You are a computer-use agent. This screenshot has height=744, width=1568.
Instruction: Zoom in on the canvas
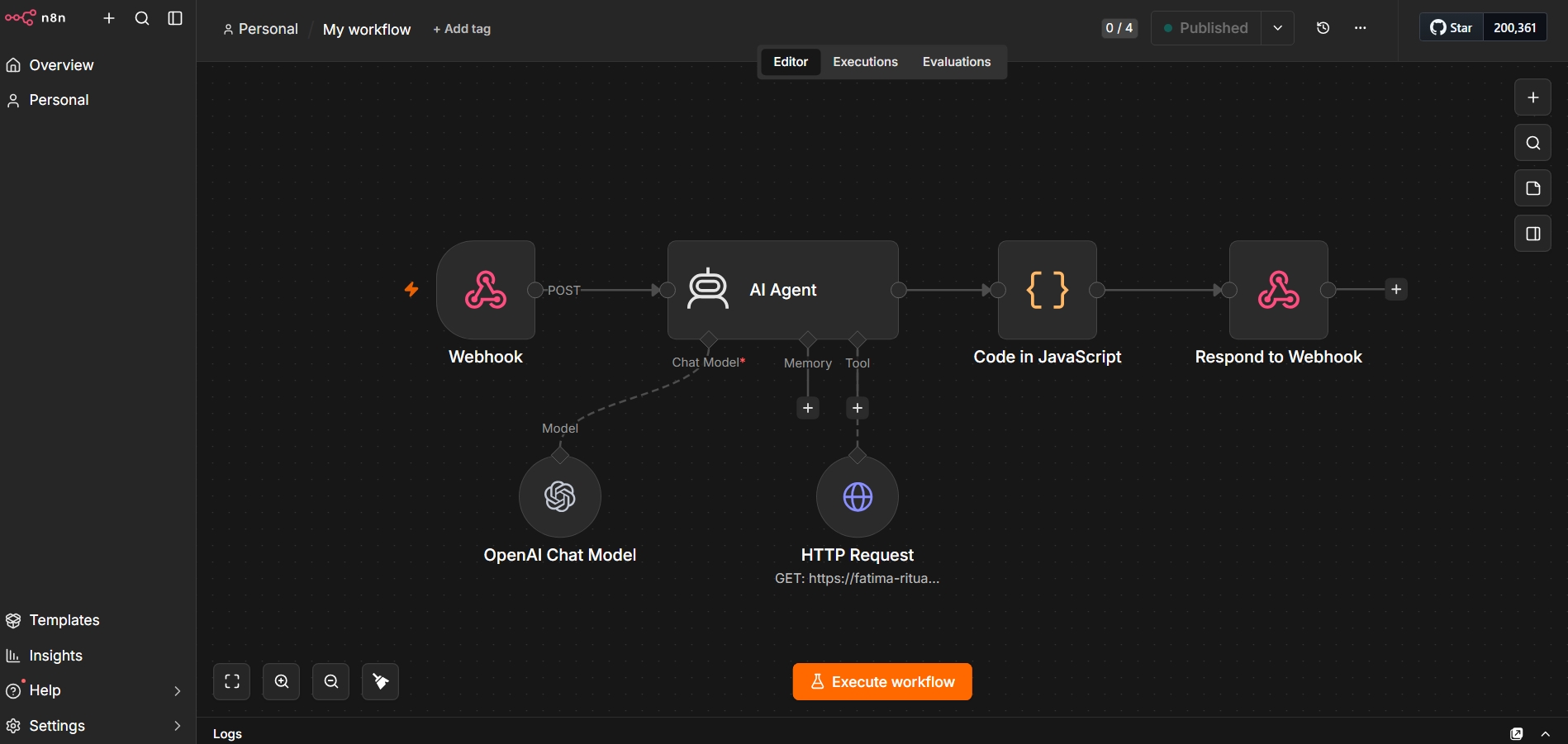tap(282, 681)
